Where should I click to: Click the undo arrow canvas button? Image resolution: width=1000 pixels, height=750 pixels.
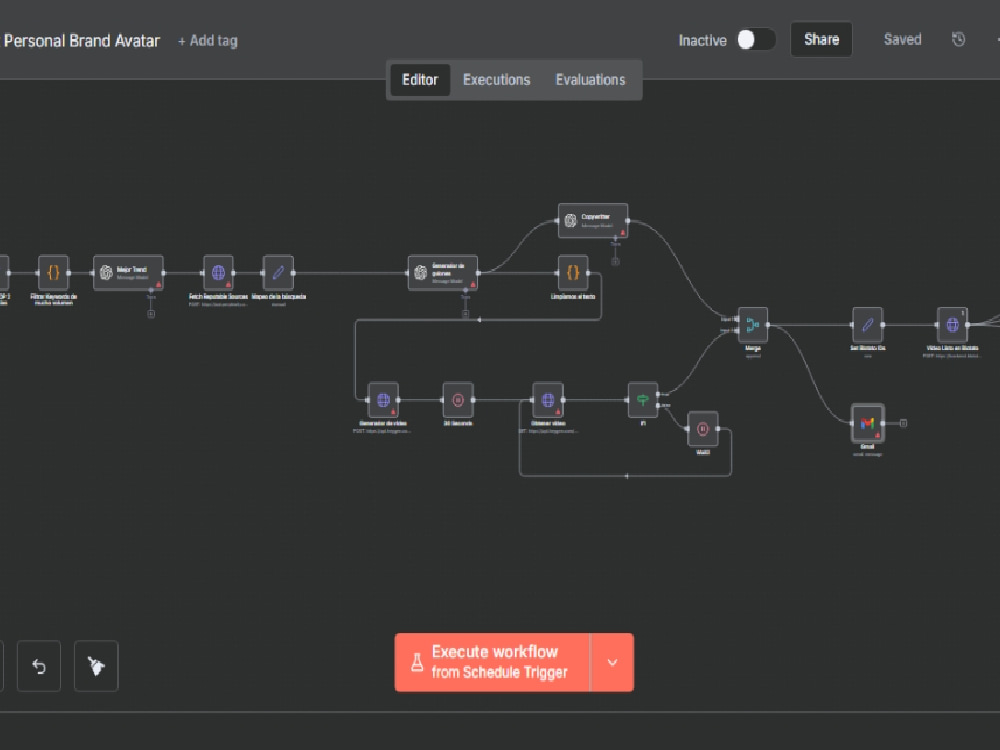[x=39, y=666]
